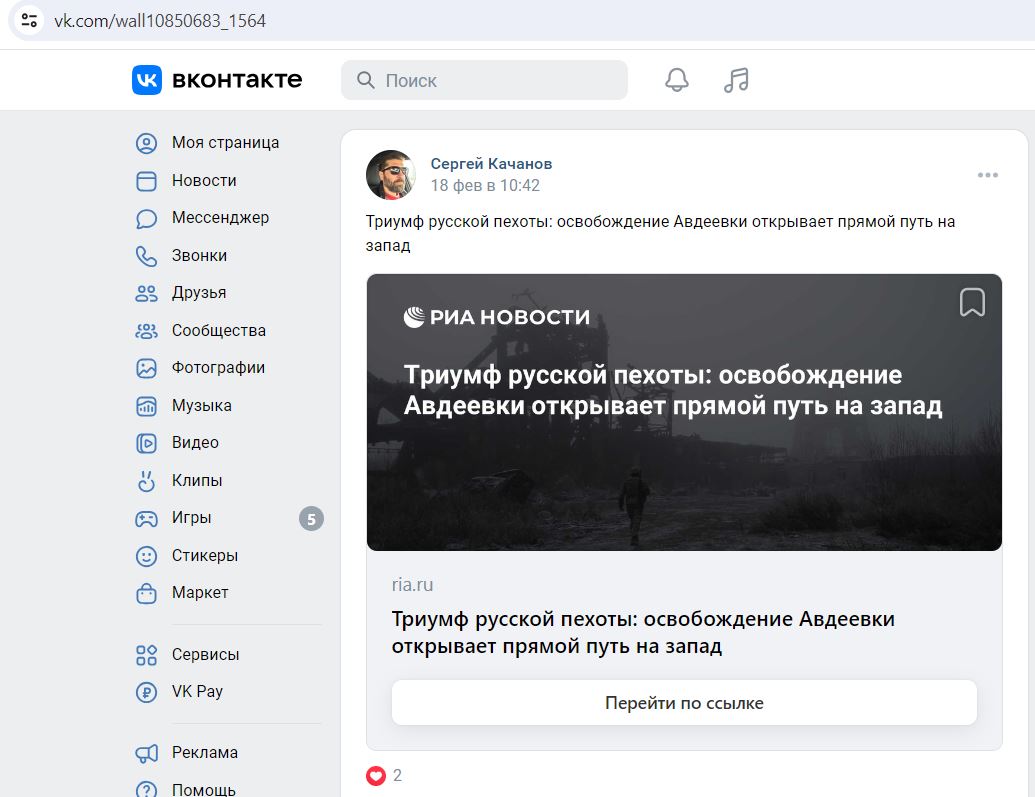Open Фотографии in sidebar
This screenshot has height=797, width=1035.
coord(218,367)
